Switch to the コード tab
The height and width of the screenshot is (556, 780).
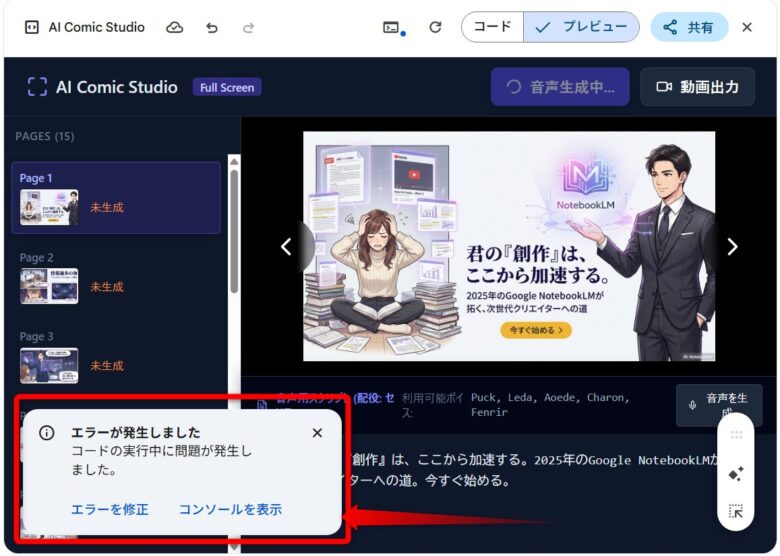[492, 28]
